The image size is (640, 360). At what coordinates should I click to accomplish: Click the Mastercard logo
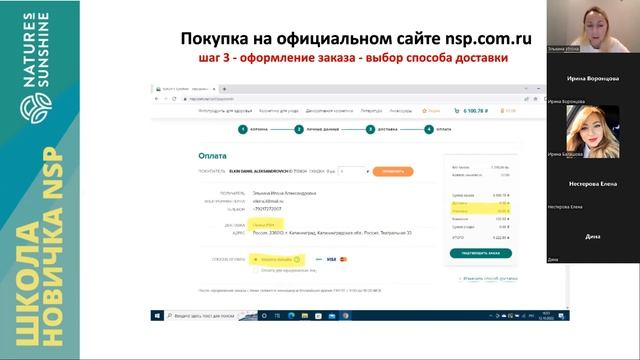tap(343, 260)
